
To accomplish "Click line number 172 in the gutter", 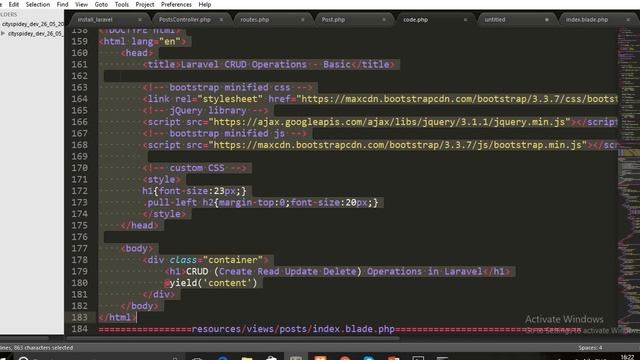I will tap(79, 191).
